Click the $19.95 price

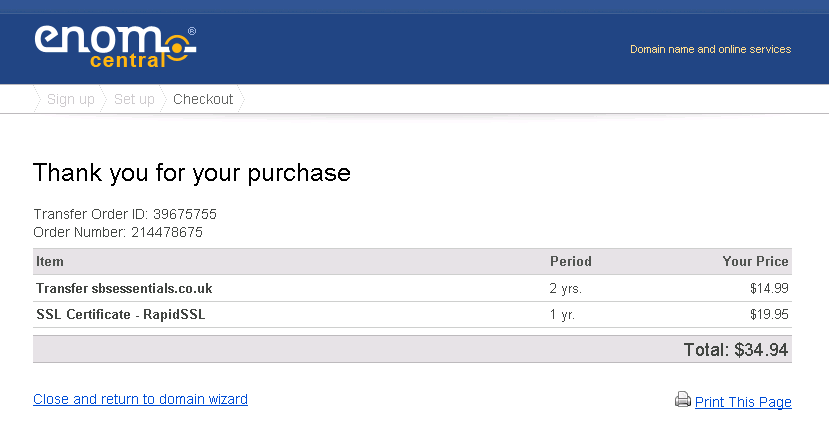coord(769,314)
